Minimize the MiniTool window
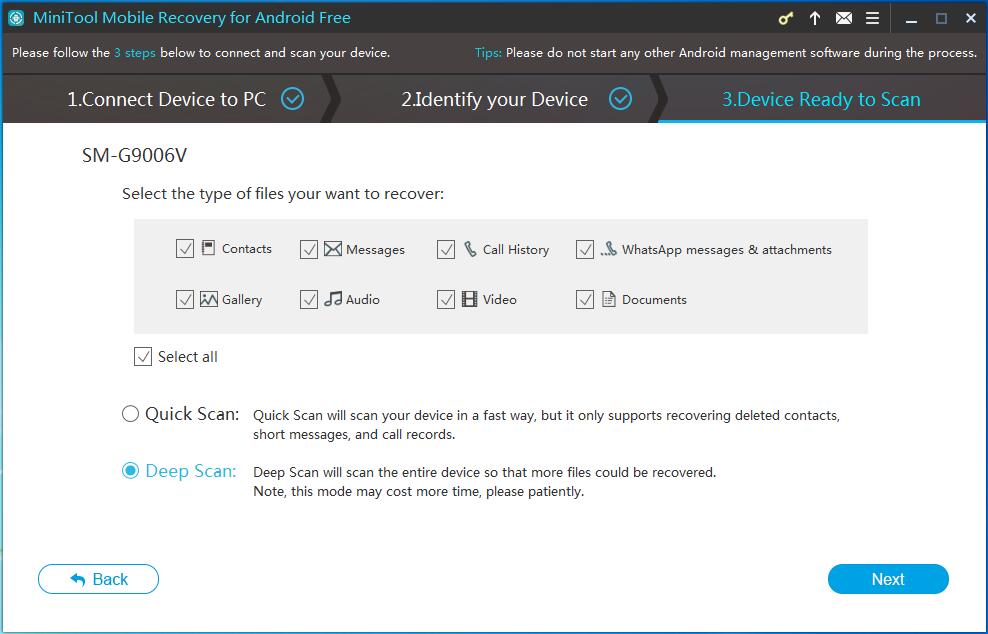The width and height of the screenshot is (988, 634). [911, 19]
